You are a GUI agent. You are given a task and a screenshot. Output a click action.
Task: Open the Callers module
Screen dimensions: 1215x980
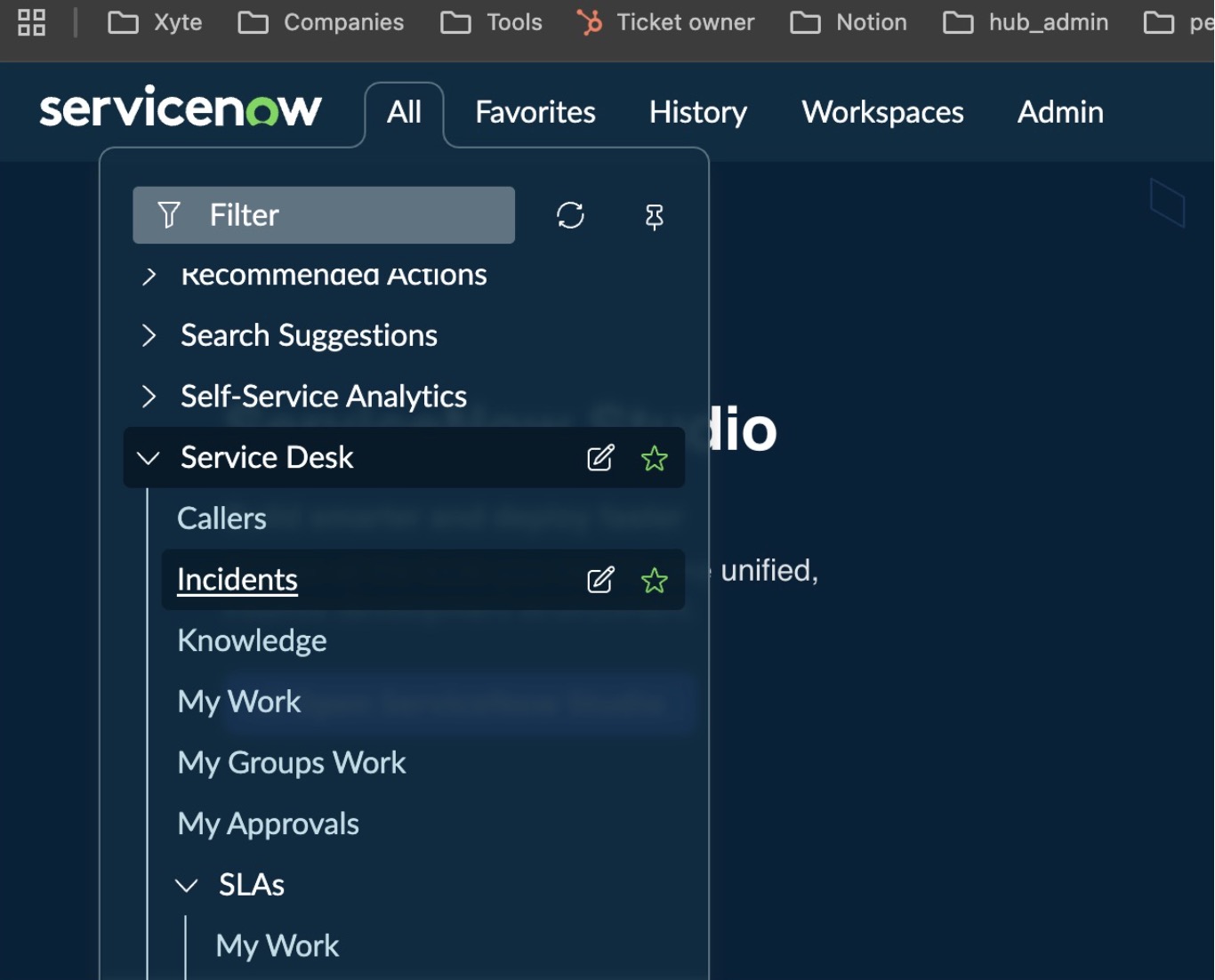tap(221, 518)
